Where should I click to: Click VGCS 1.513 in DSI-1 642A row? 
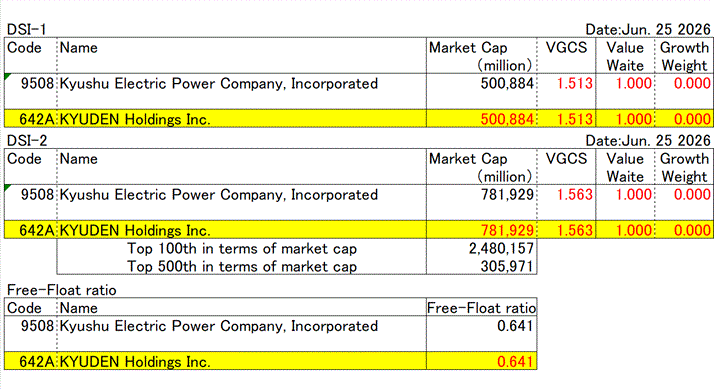coord(575,119)
